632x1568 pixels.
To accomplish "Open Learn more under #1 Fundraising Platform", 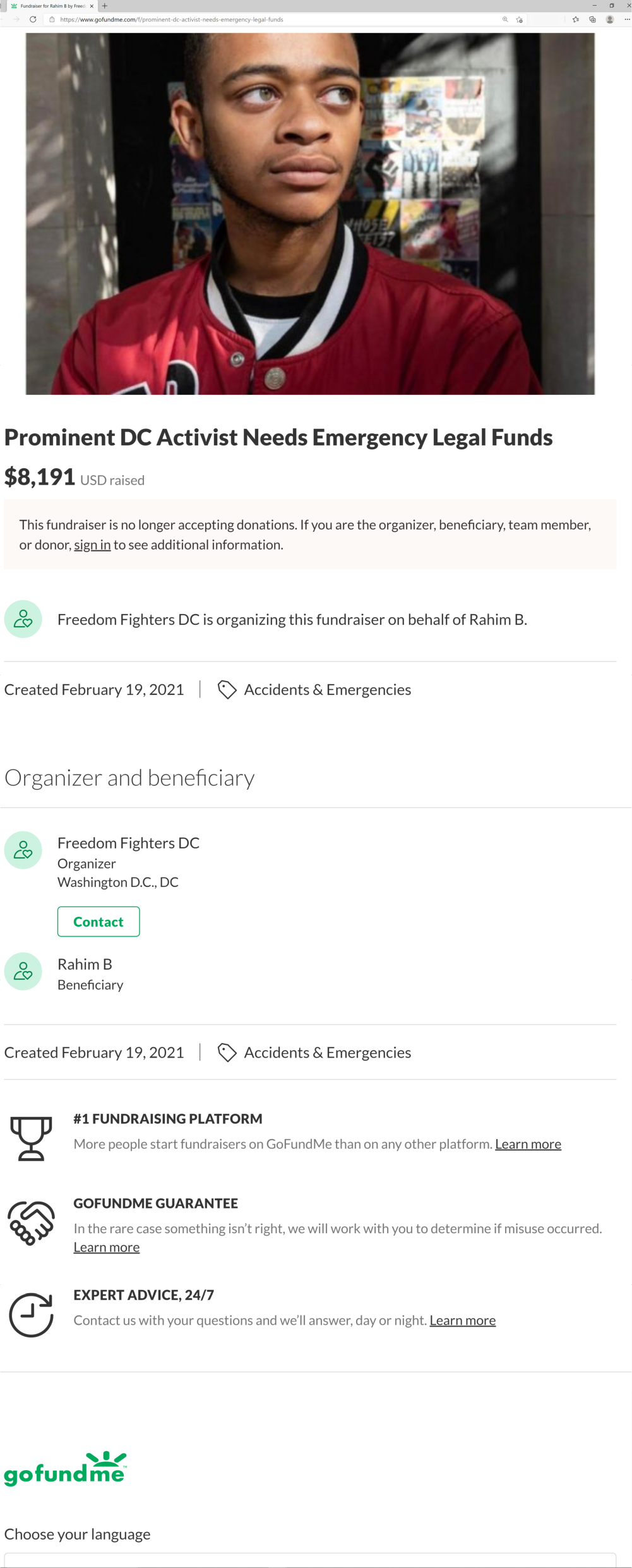I will [x=528, y=1144].
